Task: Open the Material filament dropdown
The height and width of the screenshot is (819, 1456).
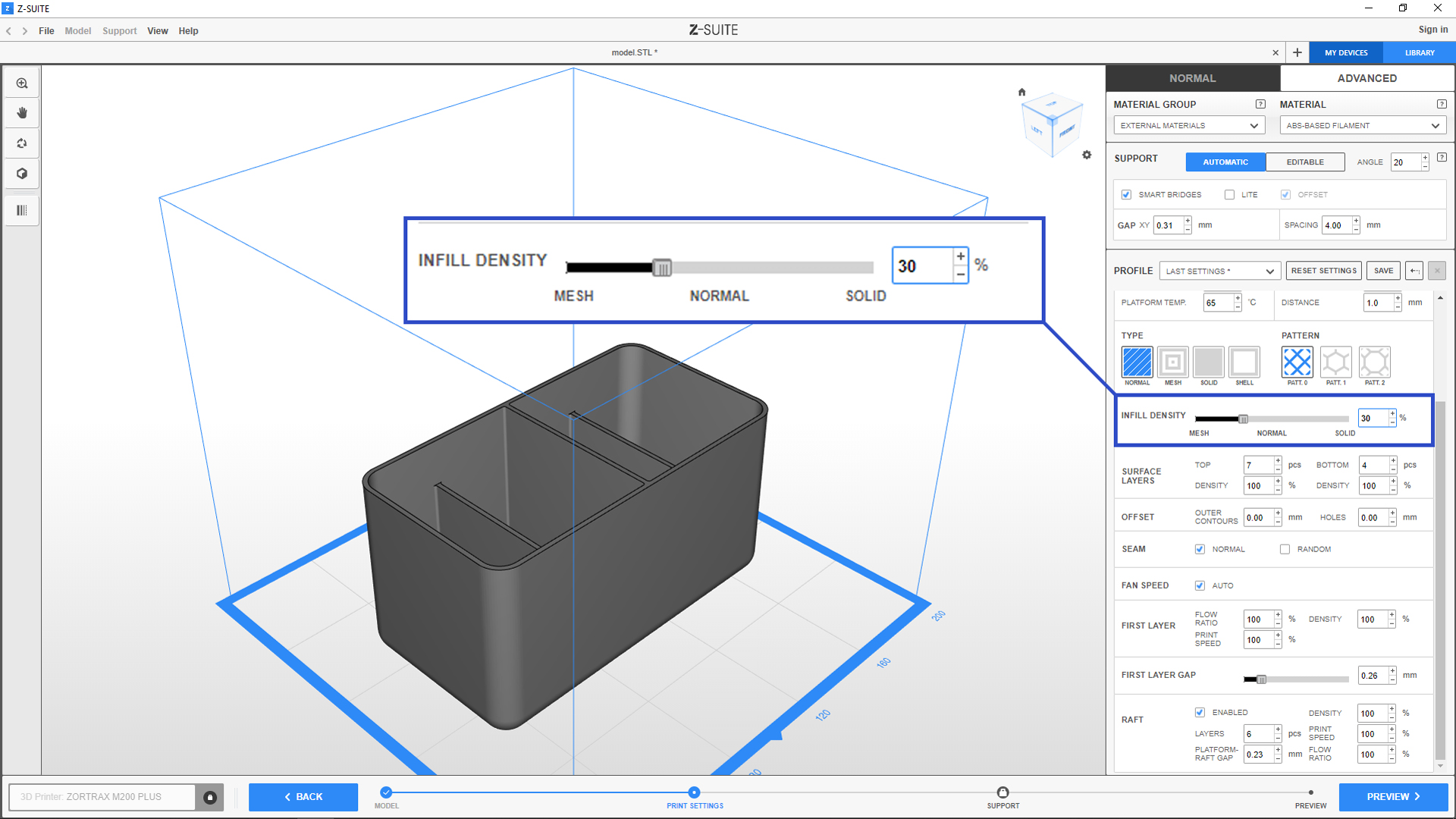Action: coord(1362,126)
